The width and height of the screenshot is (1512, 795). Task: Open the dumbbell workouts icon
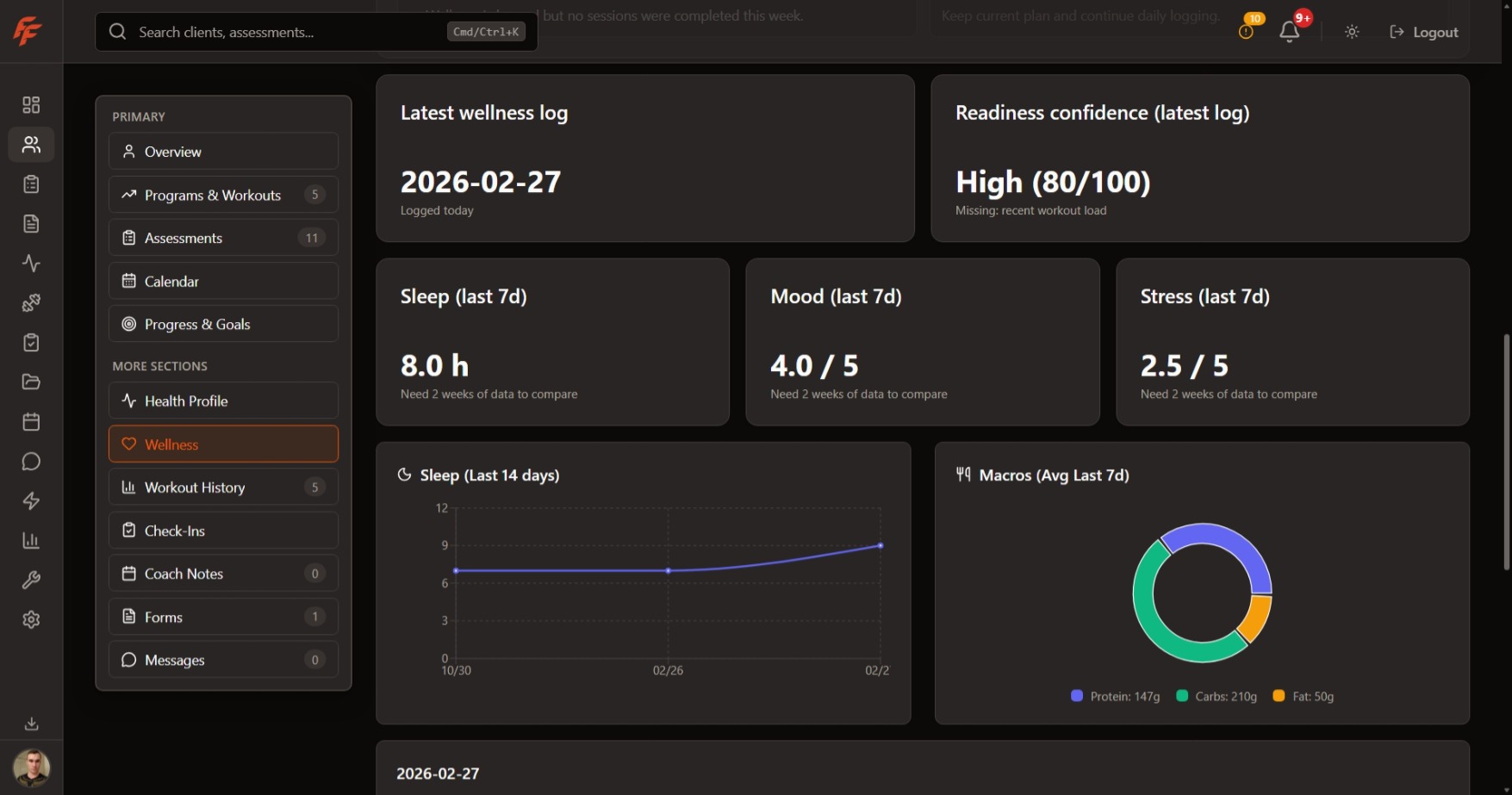(x=31, y=302)
